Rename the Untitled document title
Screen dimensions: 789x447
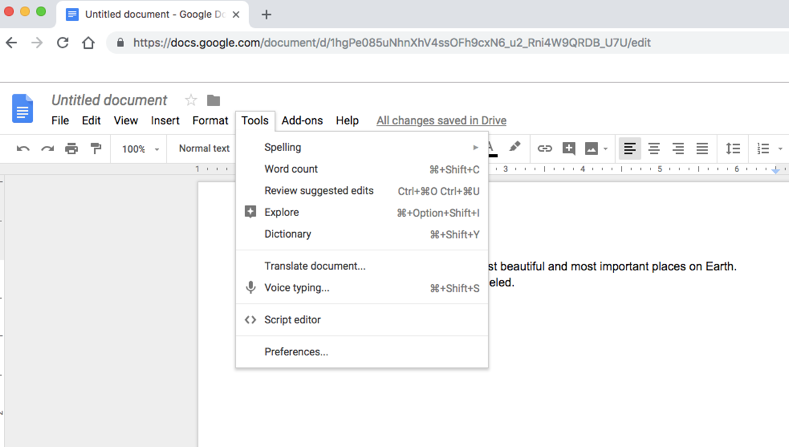[109, 100]
